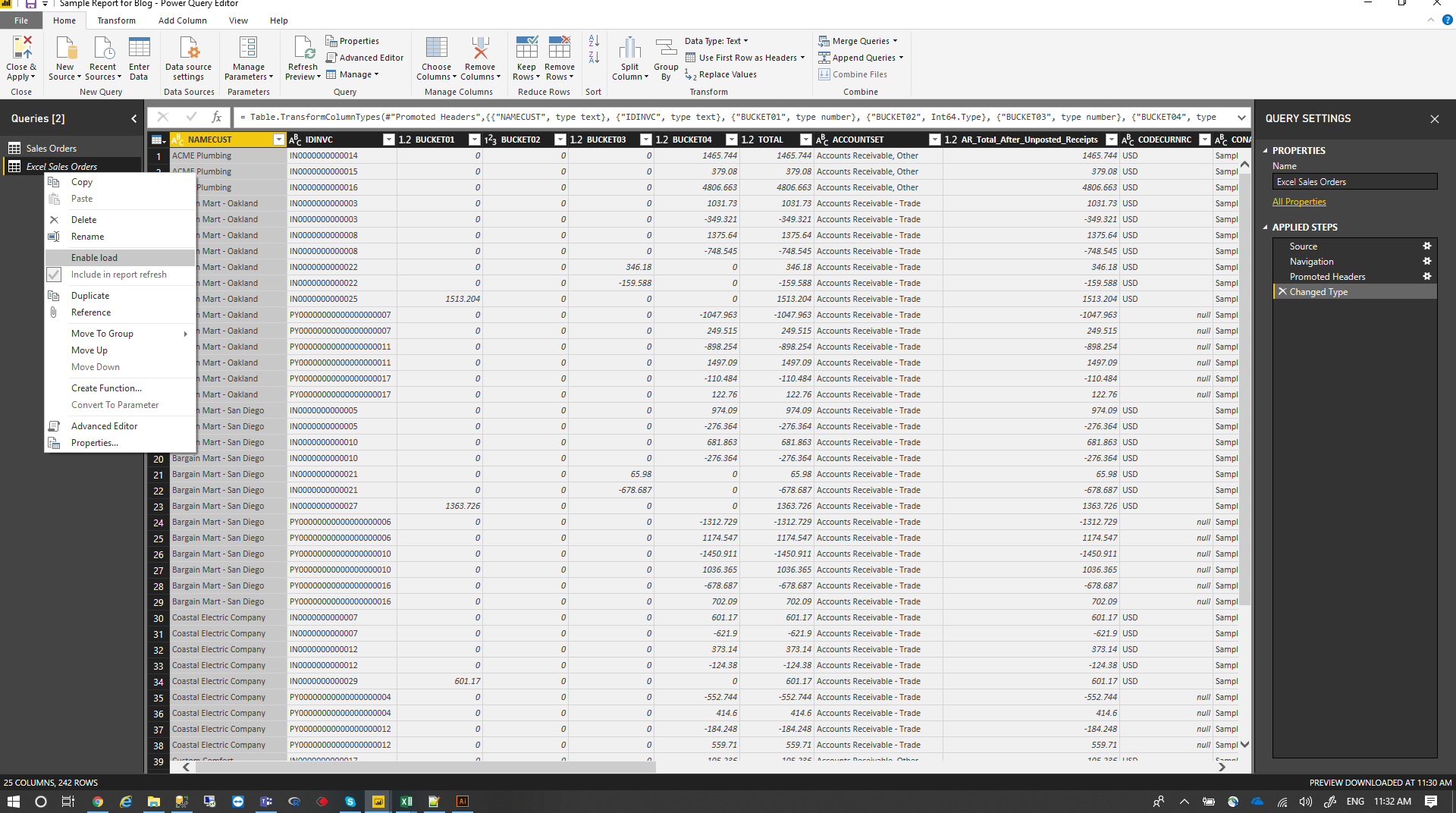Open BUCKET04 column filter dropdown
This screenshot has width=1456, height=813.
click(x=732, y=140)
